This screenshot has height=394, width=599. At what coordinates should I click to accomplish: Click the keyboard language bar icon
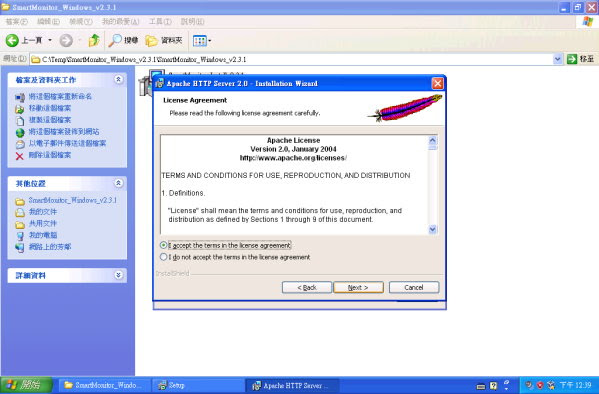pyautogui.click(x=481, y=386)
